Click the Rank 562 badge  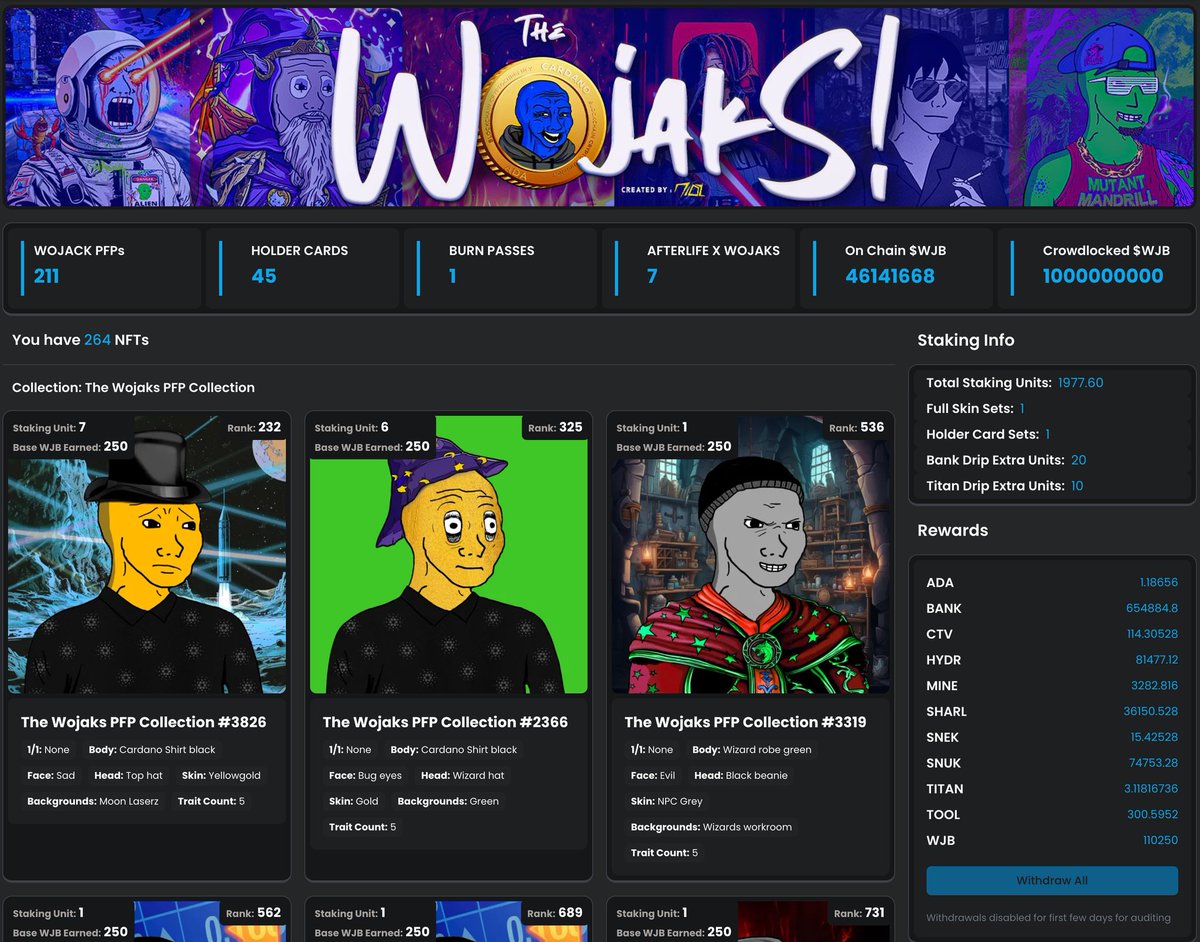coord(253,913)
